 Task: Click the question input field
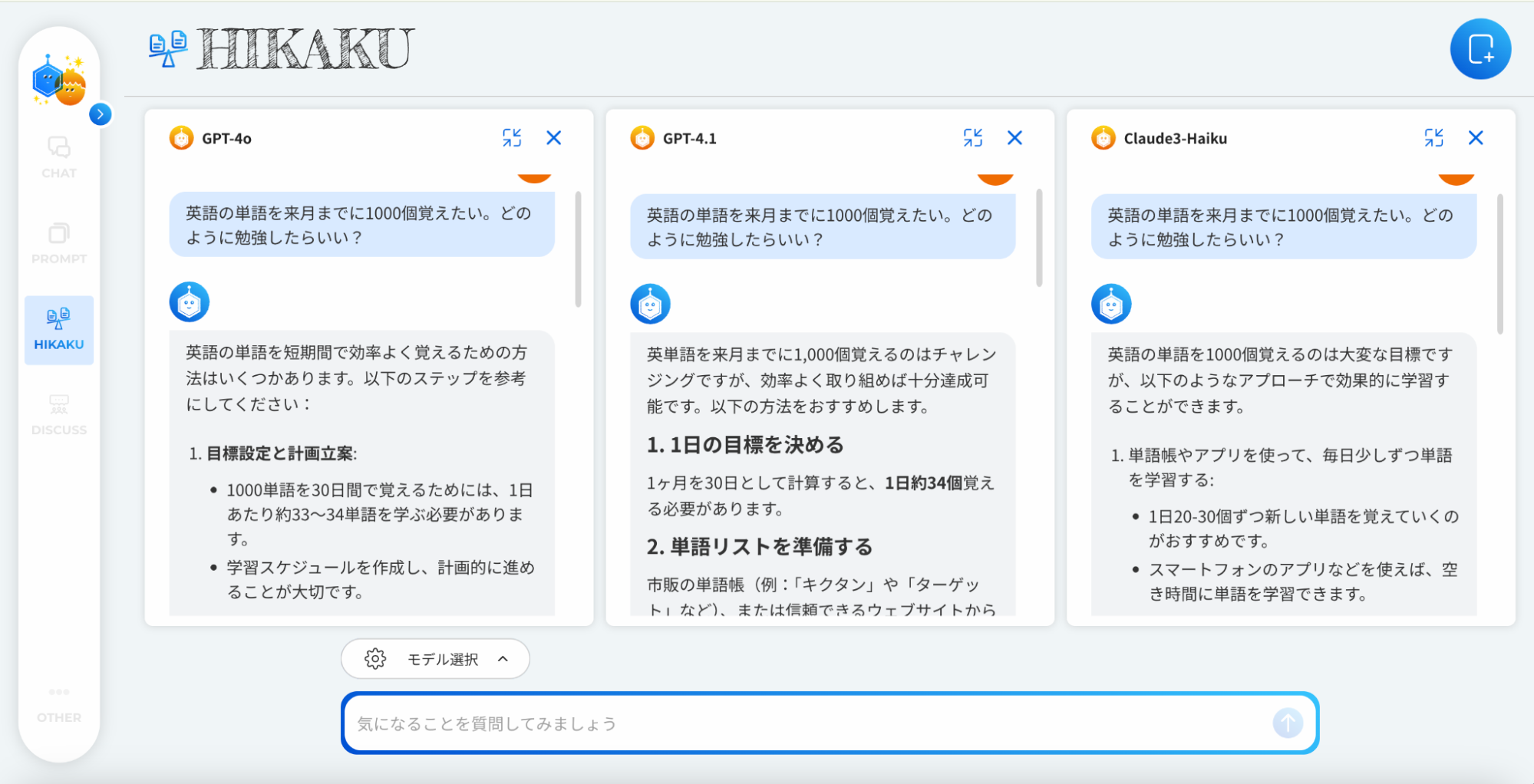click(767, 722)
